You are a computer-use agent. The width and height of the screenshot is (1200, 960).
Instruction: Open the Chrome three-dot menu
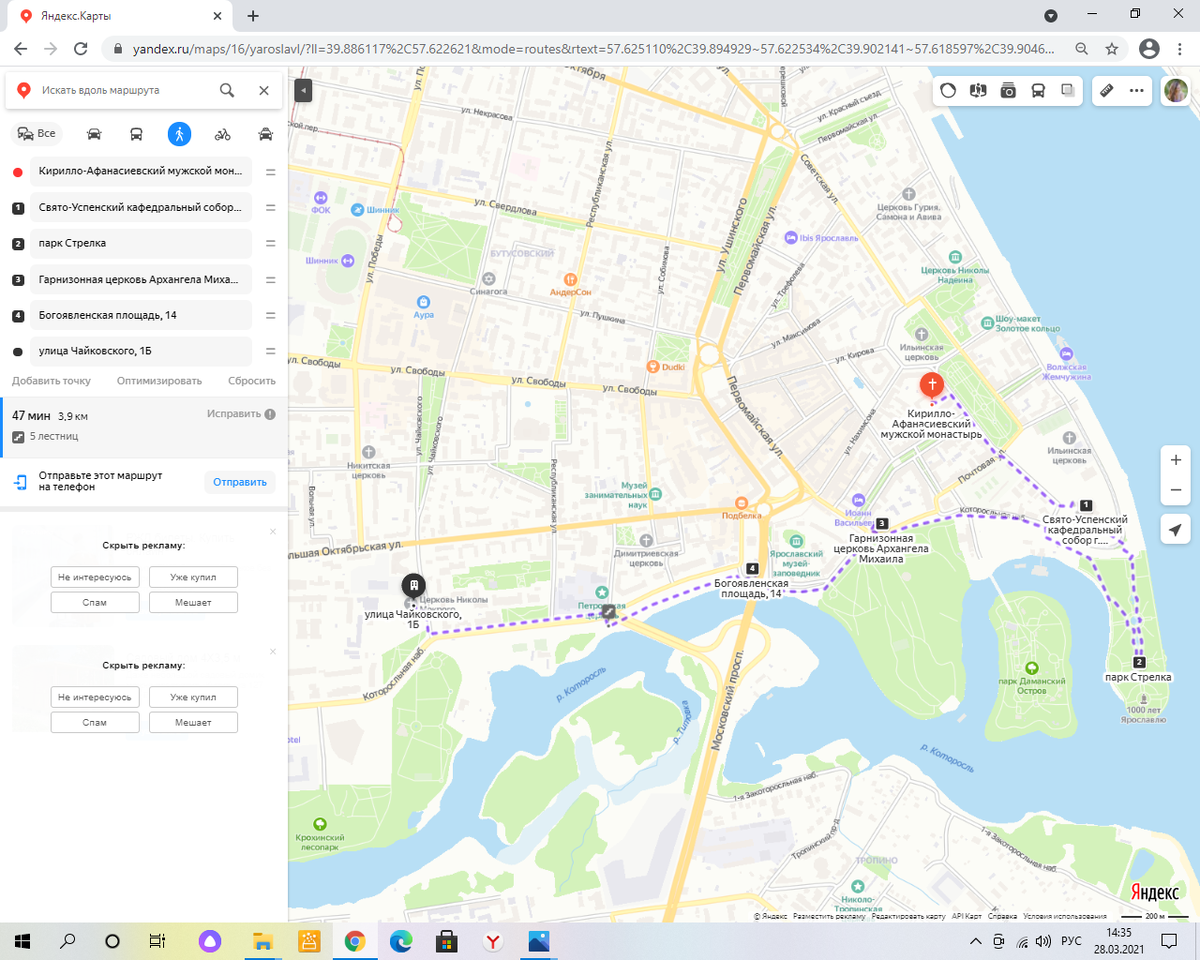[x=1179, y=48]
